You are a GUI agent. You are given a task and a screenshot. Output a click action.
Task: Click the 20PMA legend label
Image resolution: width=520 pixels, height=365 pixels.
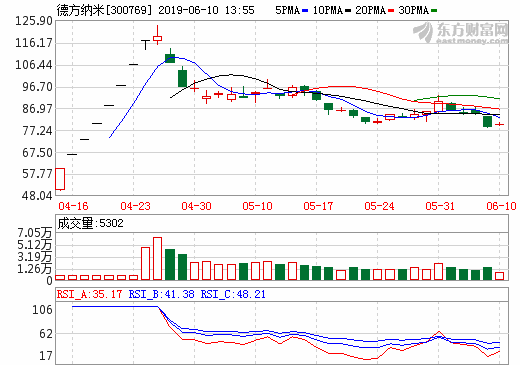click(370, 10)
